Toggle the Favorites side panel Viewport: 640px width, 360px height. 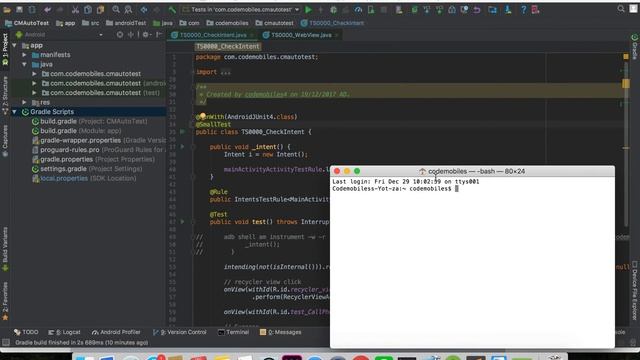coord(5,301)
